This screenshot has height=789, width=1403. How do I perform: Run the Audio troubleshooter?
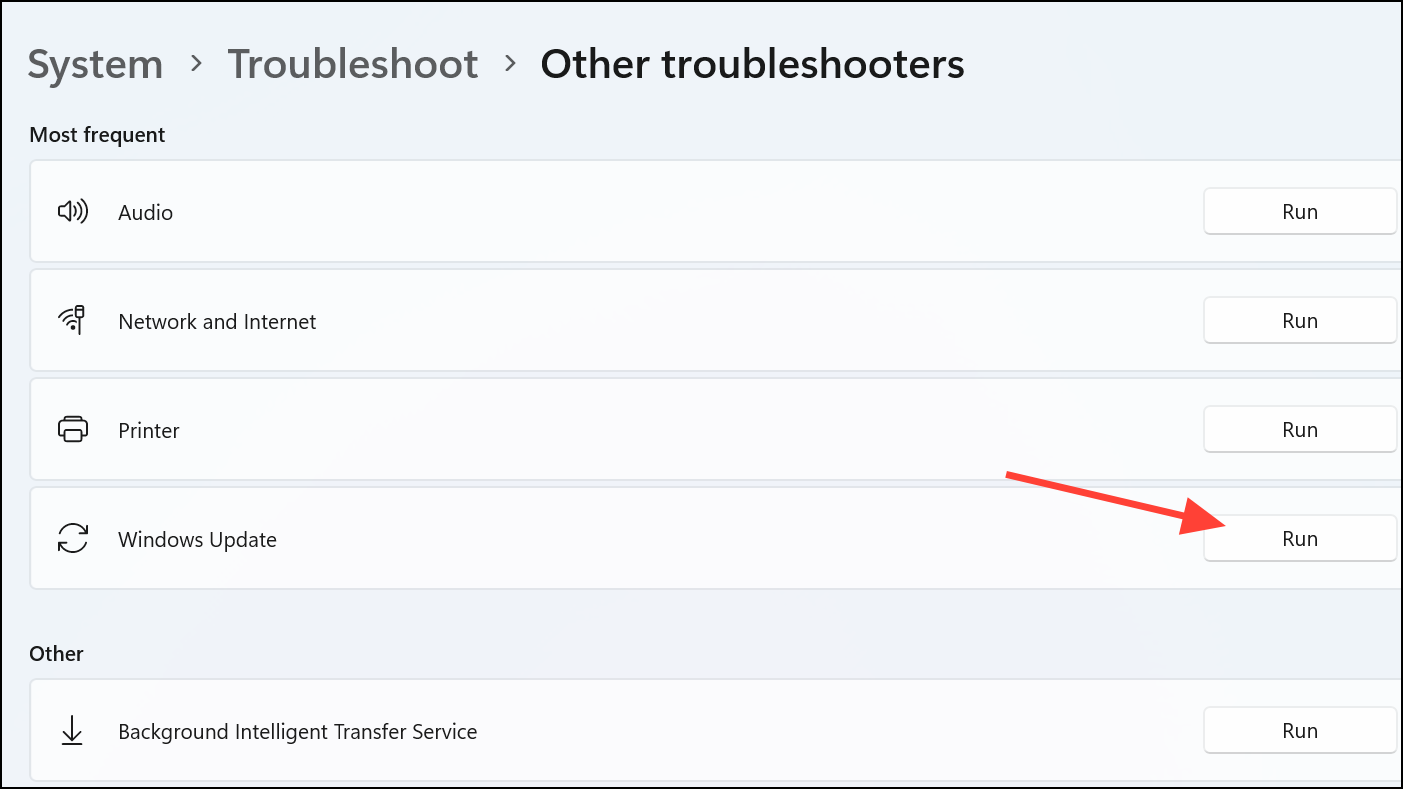pos(1300,212)
